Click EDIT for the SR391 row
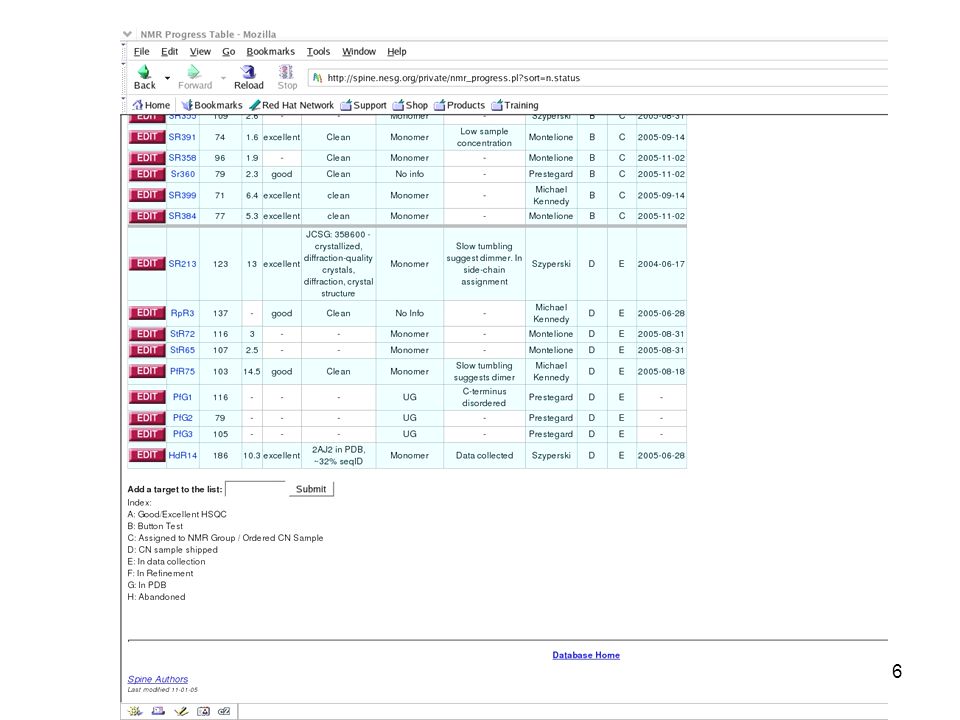The image size is (960, 720). pyautogui.click(x=147, y=137)
